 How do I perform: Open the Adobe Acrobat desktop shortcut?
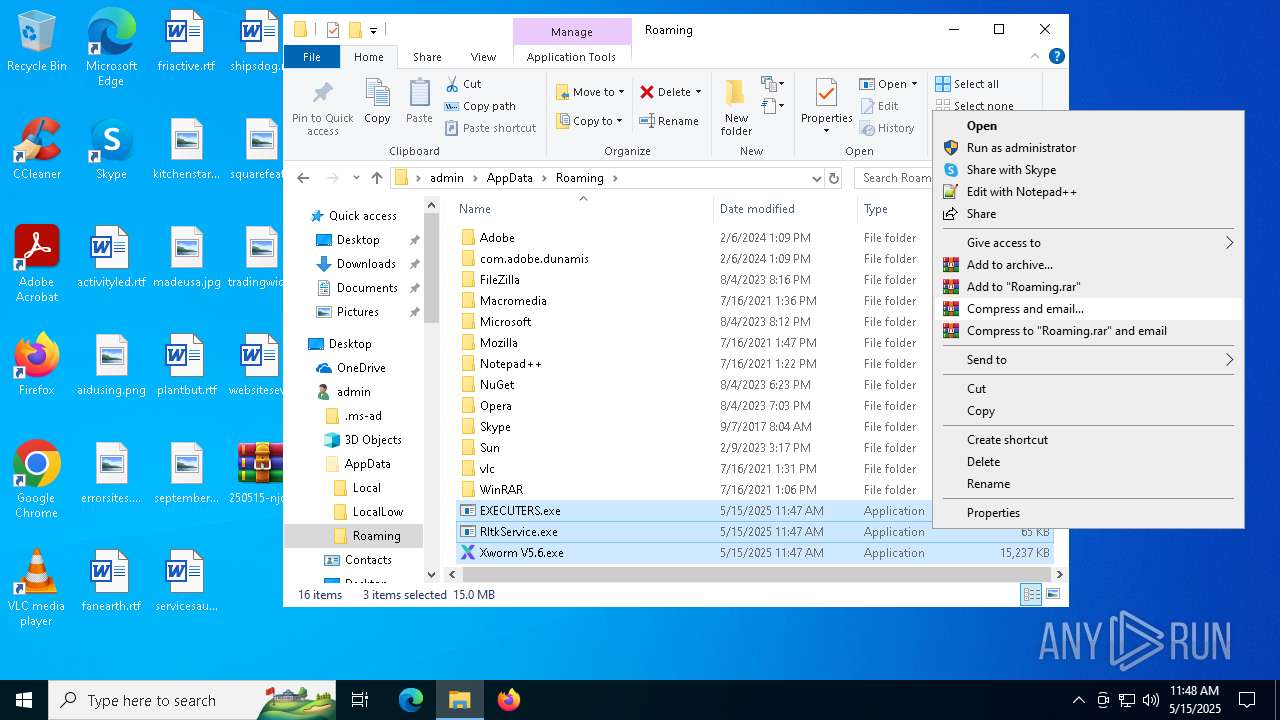pyautogui.click(x=37, y=264)
